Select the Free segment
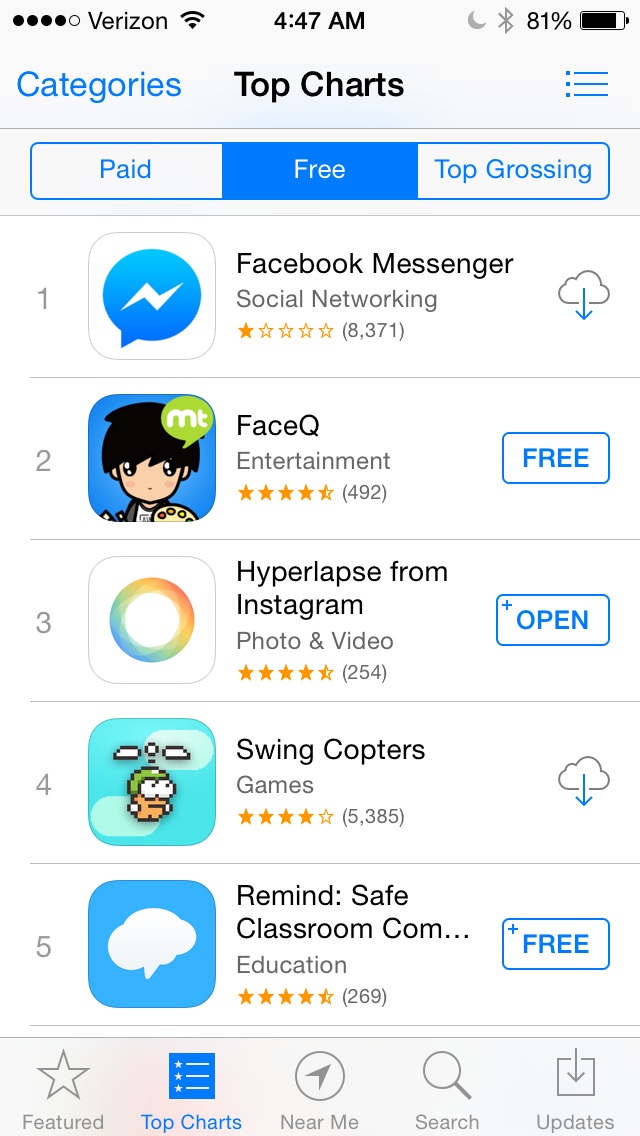The width and height of the screenshot is (640, 1136). [x=319, y=170]
